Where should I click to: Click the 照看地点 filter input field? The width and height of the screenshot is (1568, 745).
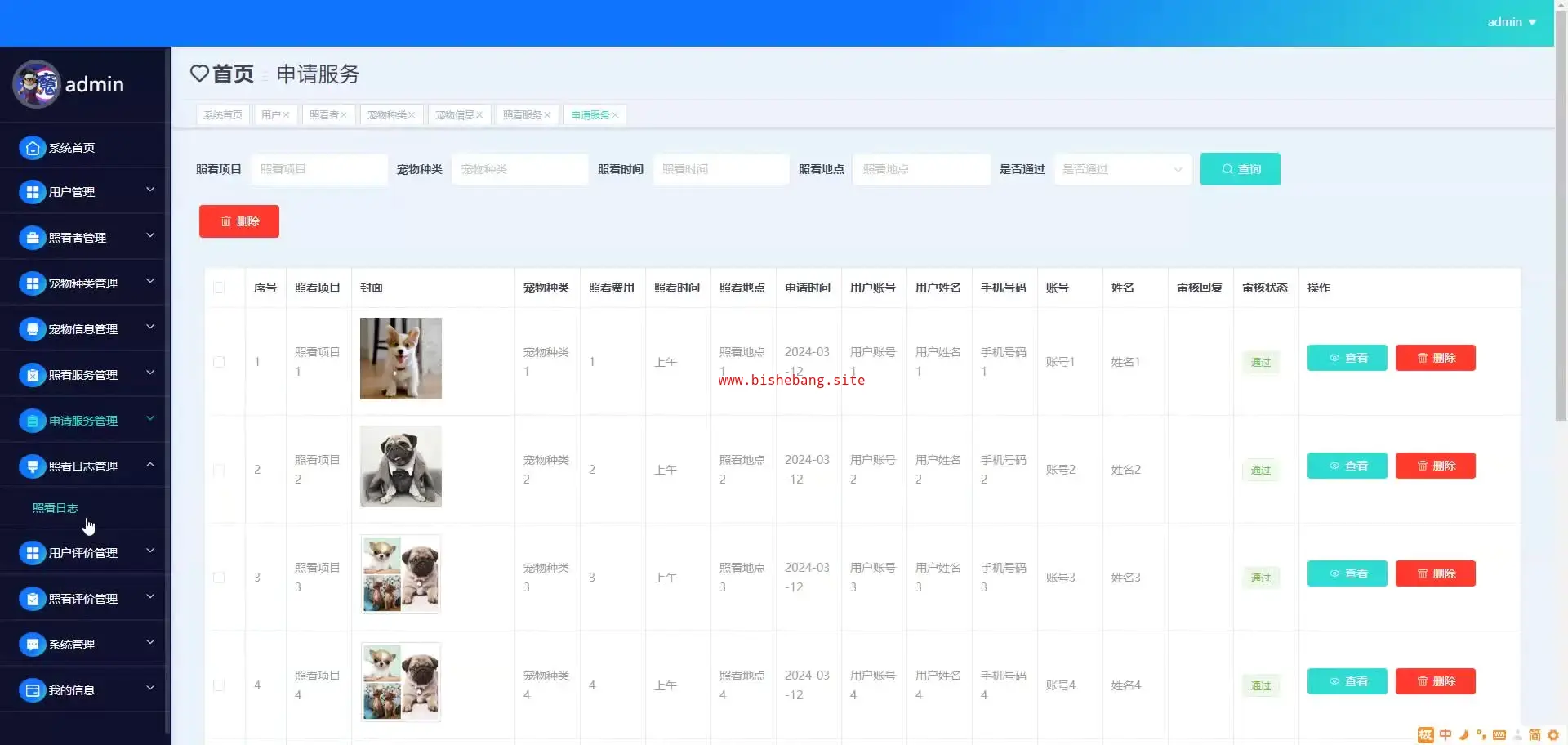point(922,169)
